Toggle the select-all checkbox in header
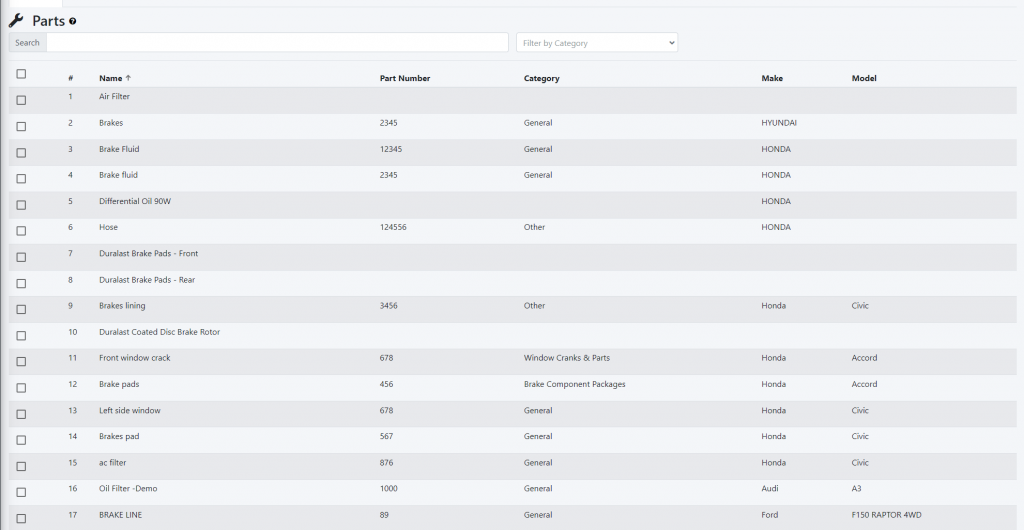The height and width of the screenshot is (530, 1024). click(21, 74)
